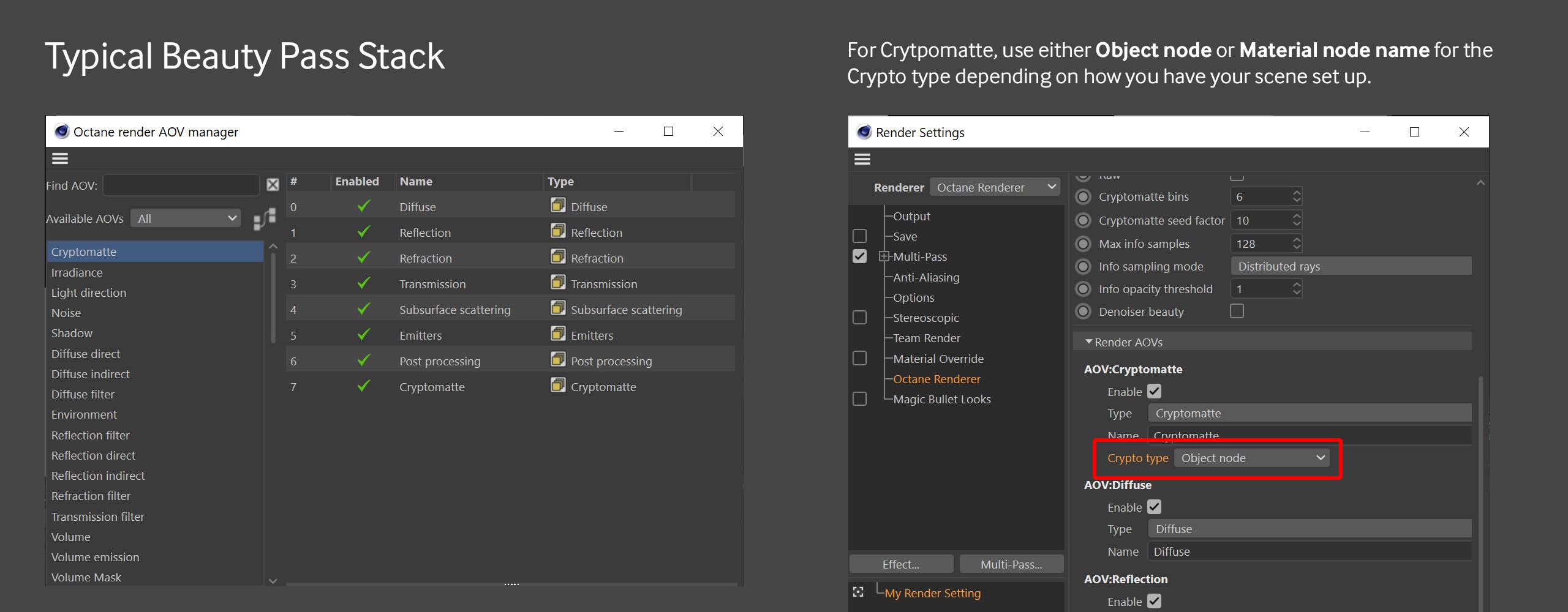Click the Cryptomatte type layer icon
Image resolution: width=1568 pixels, height=612 pixels.
(x=557, y=386)
